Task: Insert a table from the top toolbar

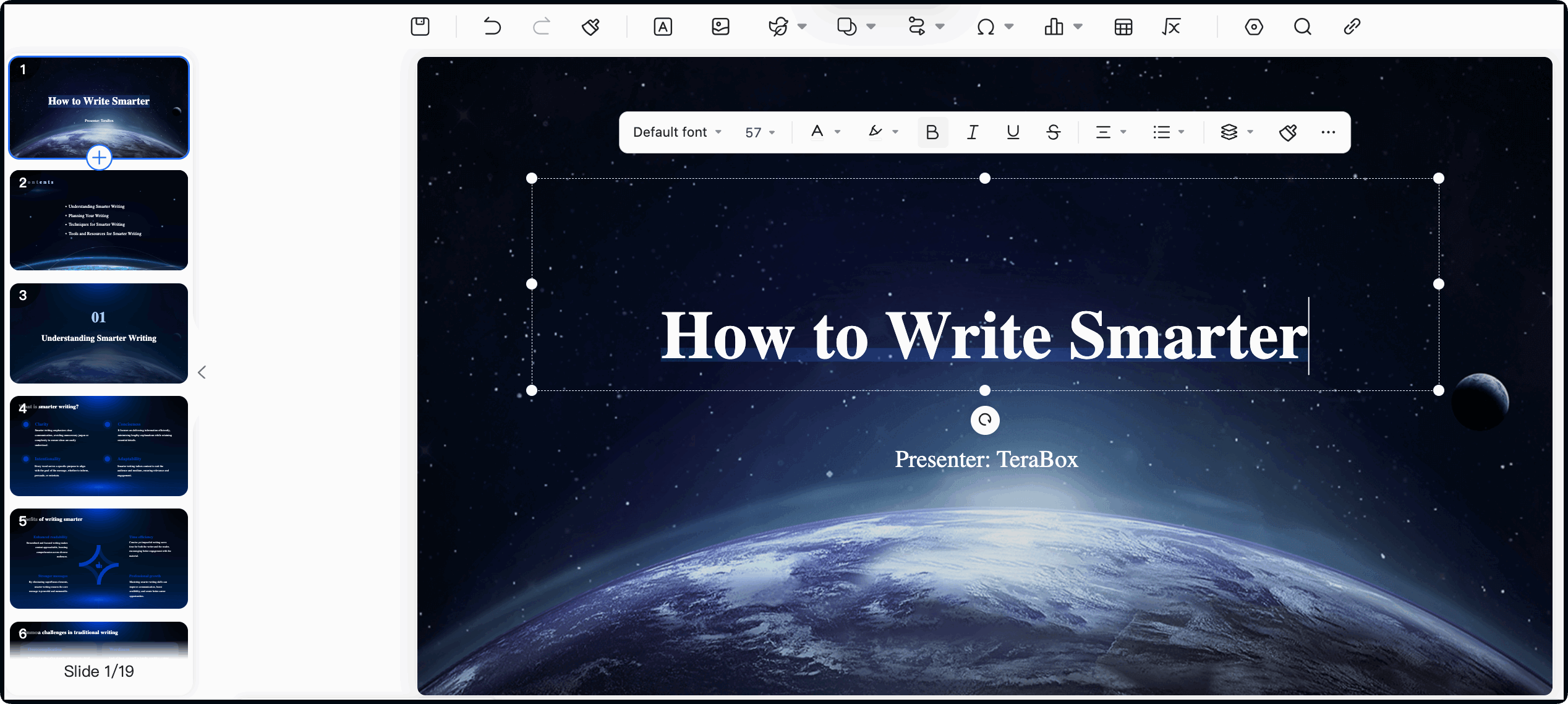Action: [1123, 27]
